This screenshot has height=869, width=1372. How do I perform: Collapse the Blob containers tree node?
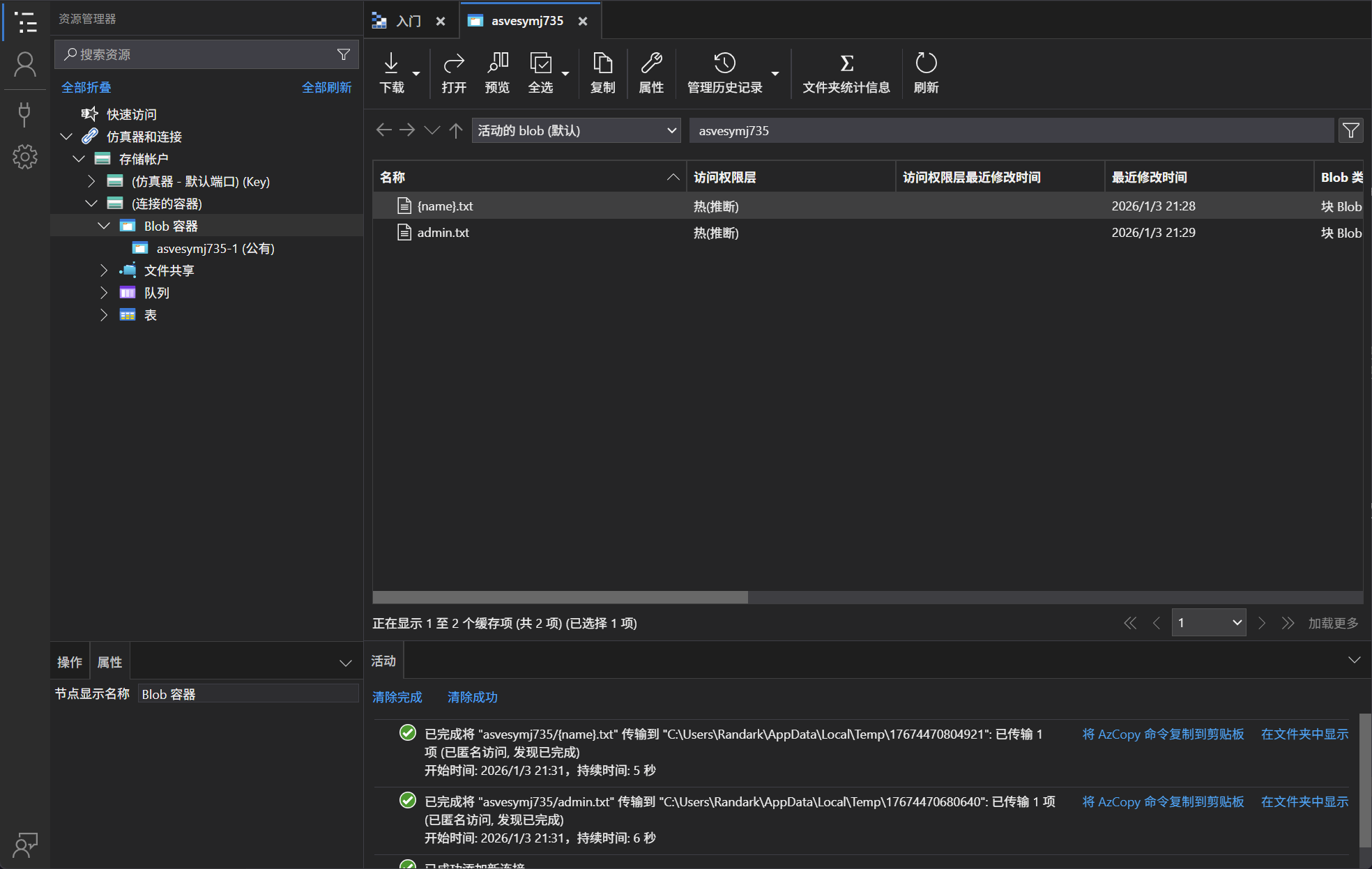(104, 226)
